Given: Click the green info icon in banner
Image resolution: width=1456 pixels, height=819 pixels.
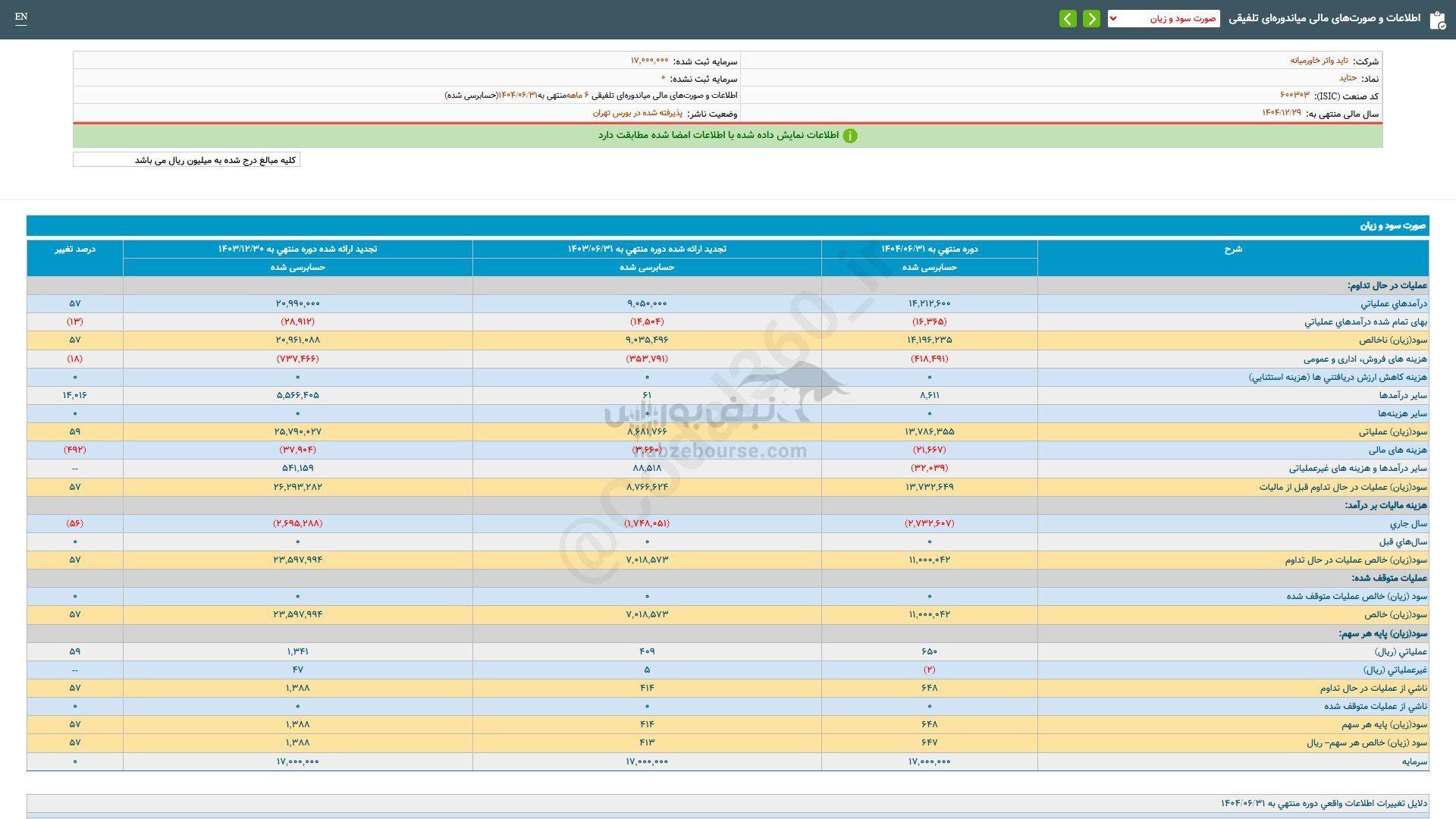Looking at the screenshot, I should click(x=850, y=136).
